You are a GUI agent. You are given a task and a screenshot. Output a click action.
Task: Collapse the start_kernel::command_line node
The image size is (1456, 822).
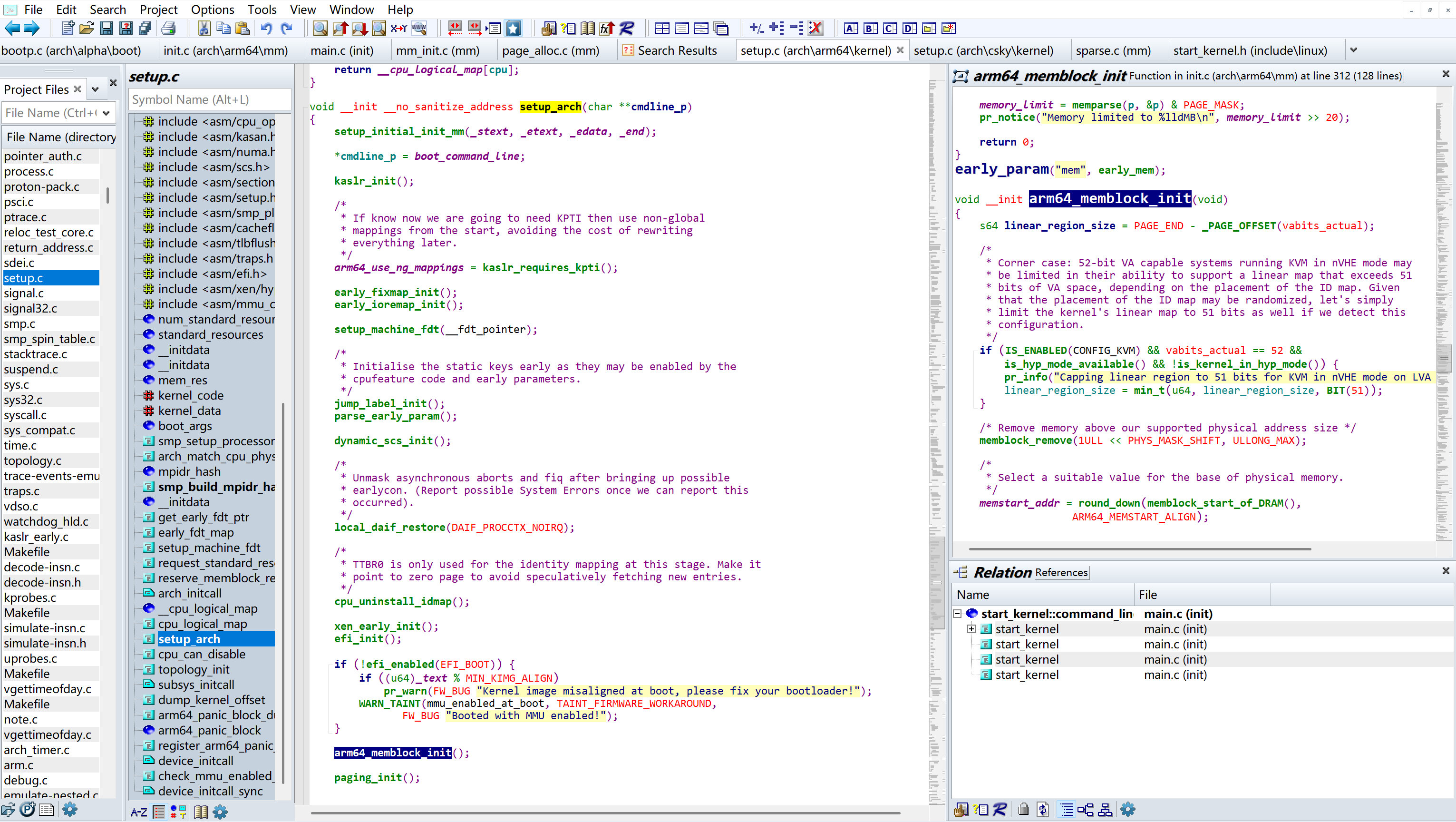pos(958,613)
